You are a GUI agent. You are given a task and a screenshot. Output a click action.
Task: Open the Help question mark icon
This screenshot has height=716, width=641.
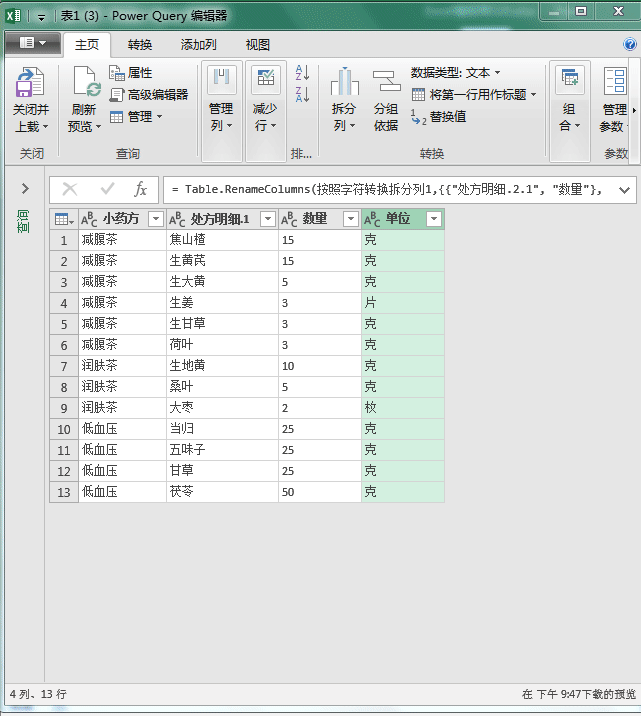click(630, 44)
